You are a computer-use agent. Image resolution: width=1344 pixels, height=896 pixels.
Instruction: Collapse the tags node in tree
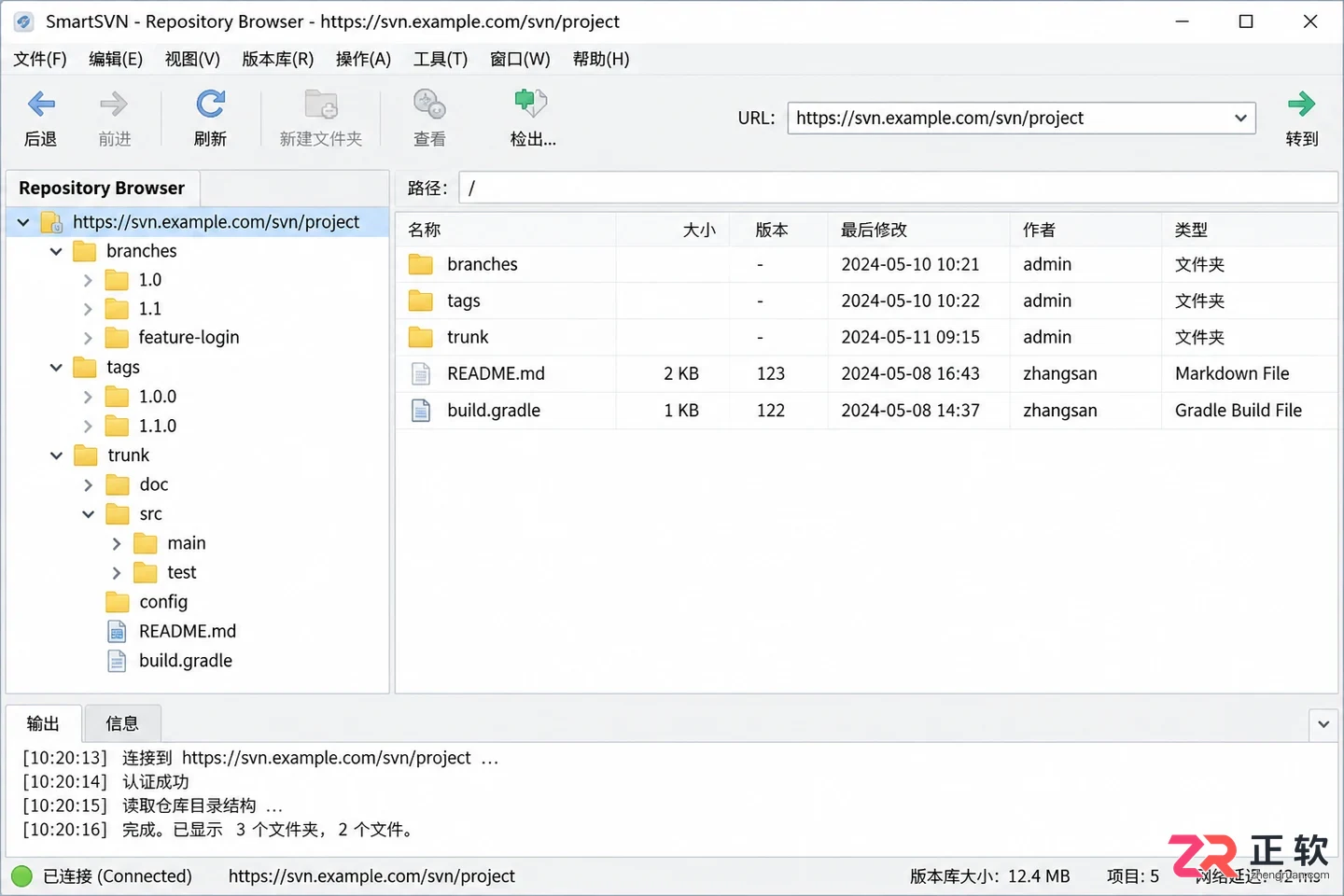(x=56, y=368)
